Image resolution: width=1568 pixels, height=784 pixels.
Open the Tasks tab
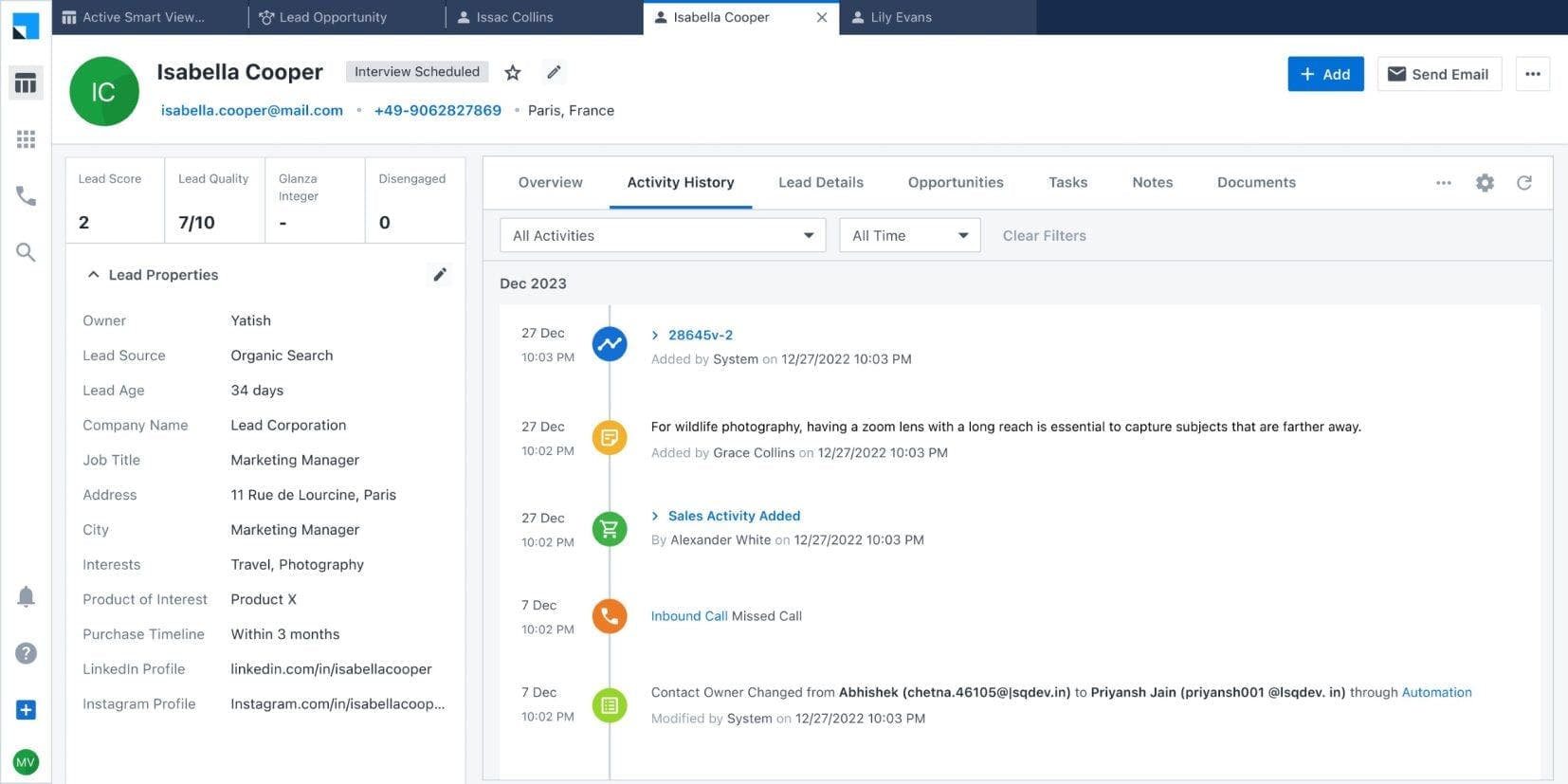pyautogui.click(x=1067, y=183)
